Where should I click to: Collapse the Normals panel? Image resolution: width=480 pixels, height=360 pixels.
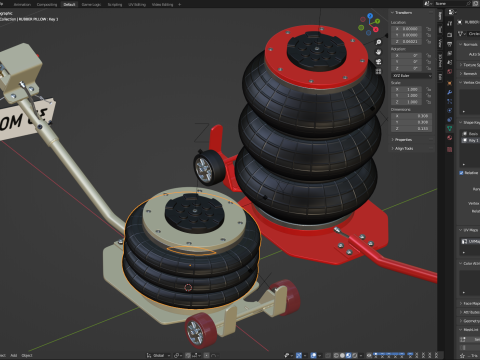click(x=469, y=44)
